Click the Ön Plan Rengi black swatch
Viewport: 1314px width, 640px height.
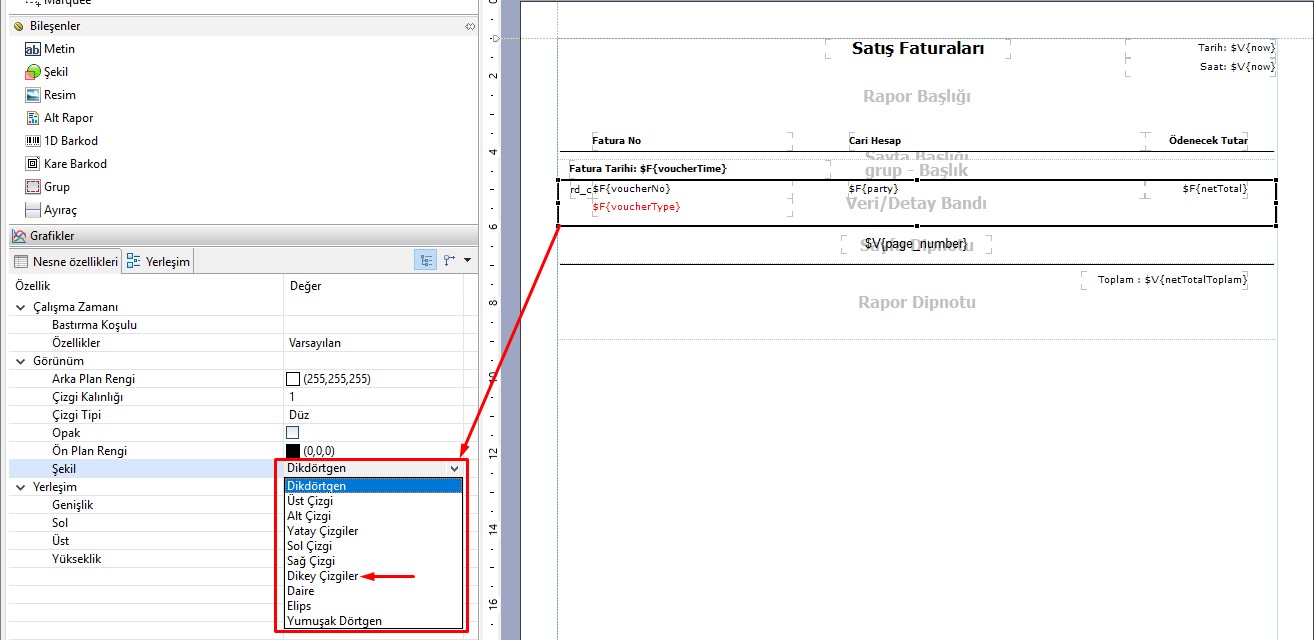click(293, 451)
